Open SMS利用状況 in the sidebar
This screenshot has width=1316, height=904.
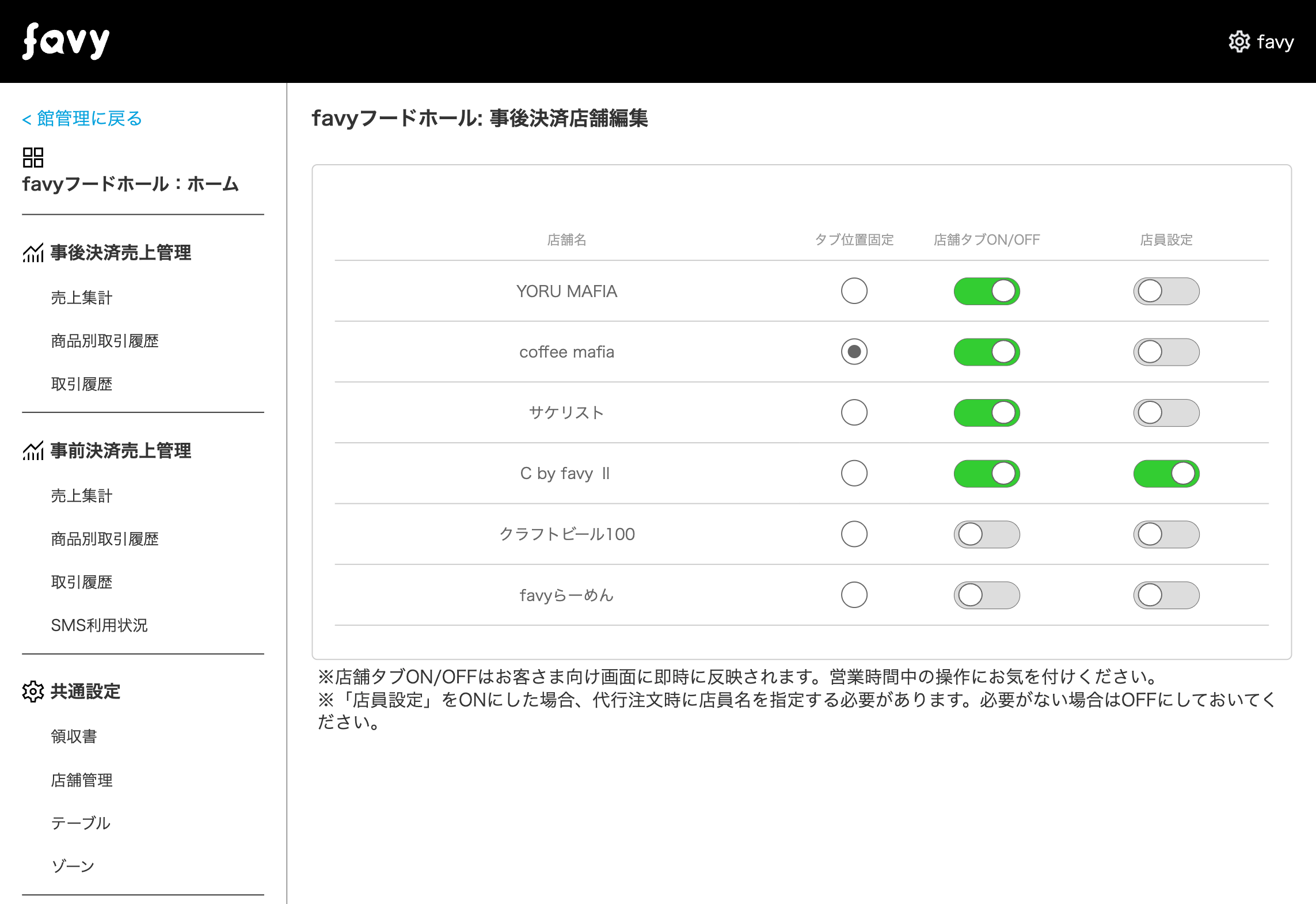[x=99, y=625]
